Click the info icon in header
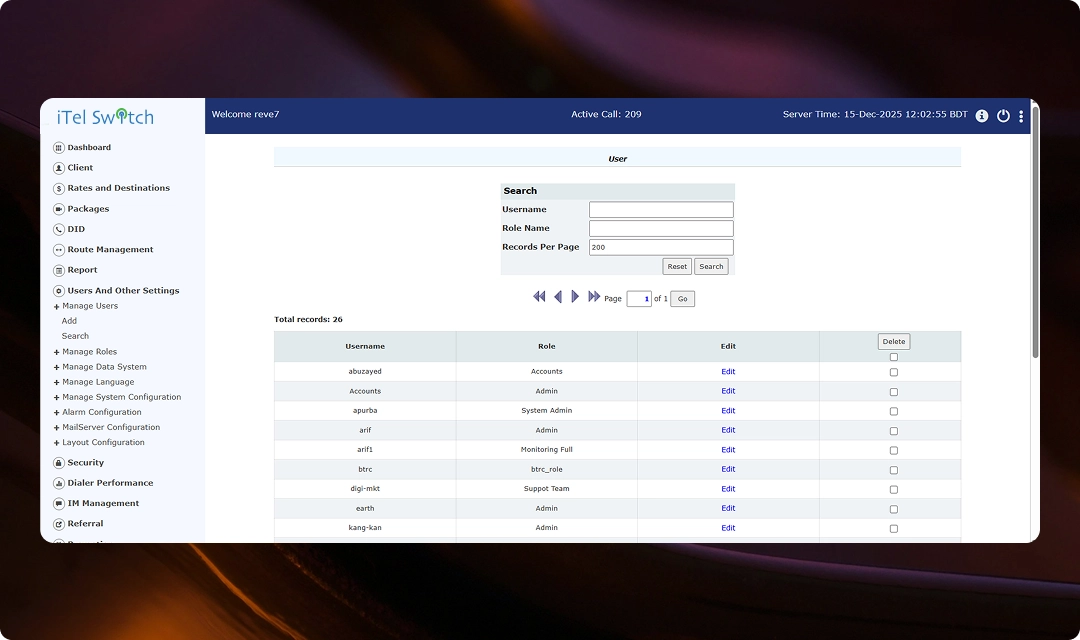 click(x=982, y=116)
